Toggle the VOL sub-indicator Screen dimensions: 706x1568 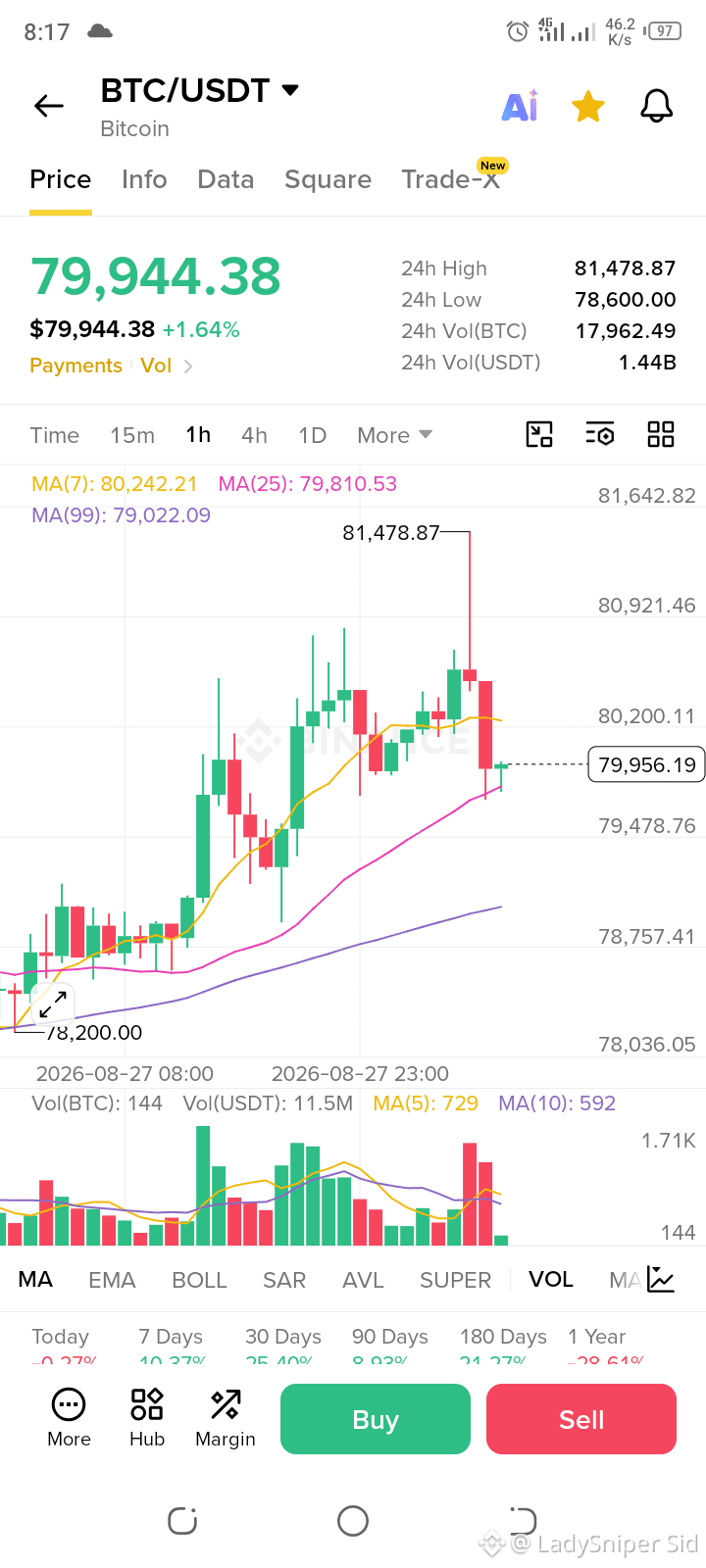pos(551,1280)
